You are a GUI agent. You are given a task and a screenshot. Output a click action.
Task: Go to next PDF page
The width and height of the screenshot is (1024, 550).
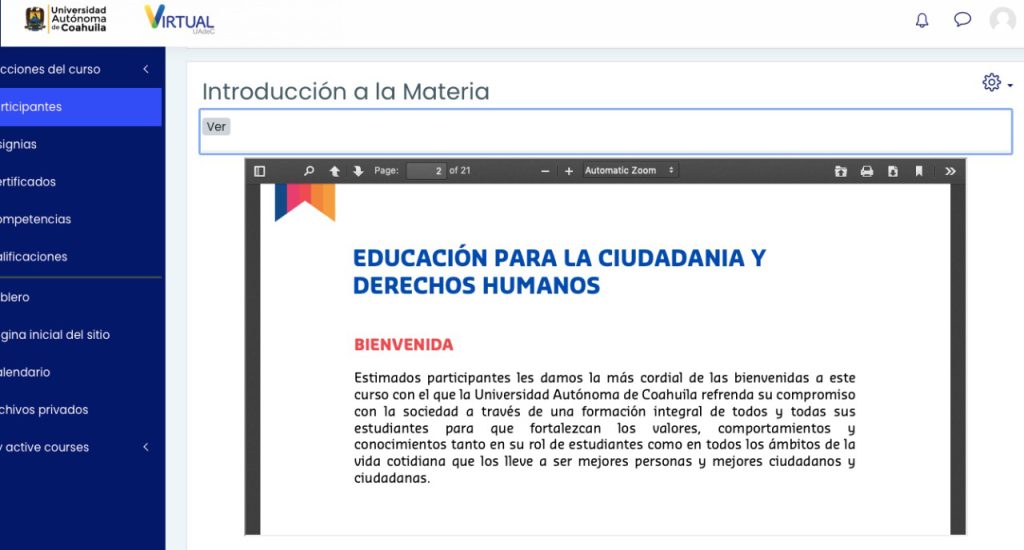click(358, 171)
